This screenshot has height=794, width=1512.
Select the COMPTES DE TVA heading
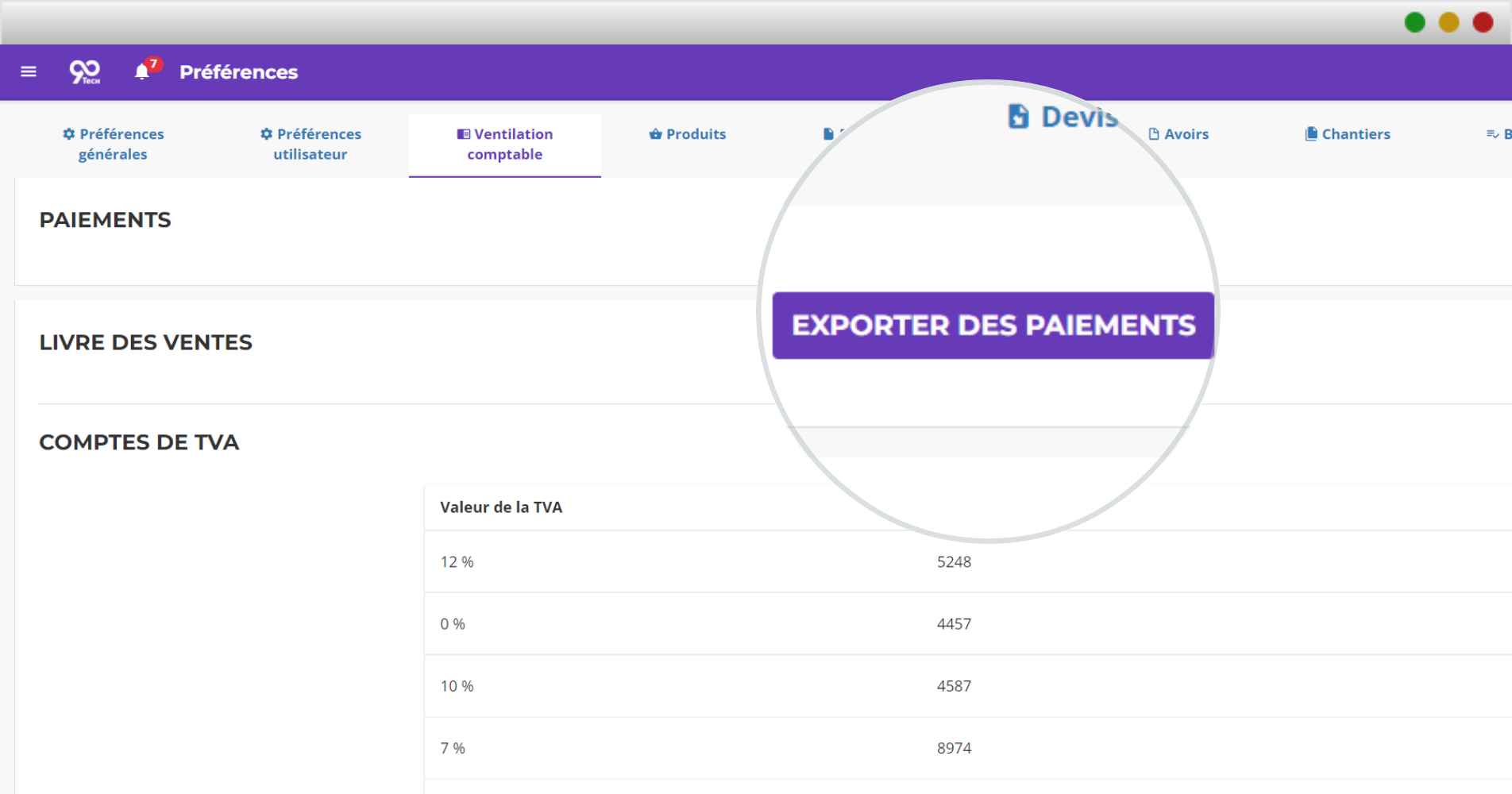[x=139, y=442]
